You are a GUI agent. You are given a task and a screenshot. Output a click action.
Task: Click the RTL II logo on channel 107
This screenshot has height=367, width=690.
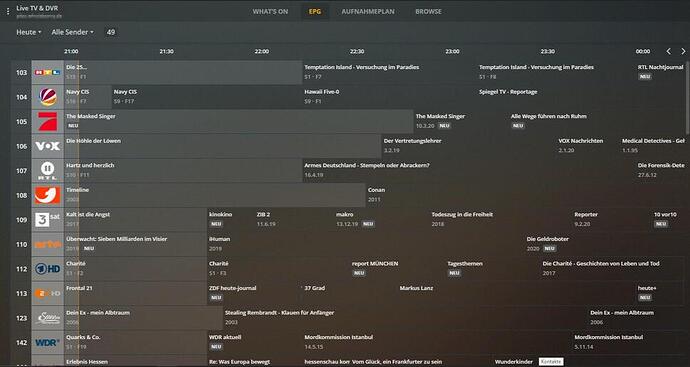[x=48, y=171]
